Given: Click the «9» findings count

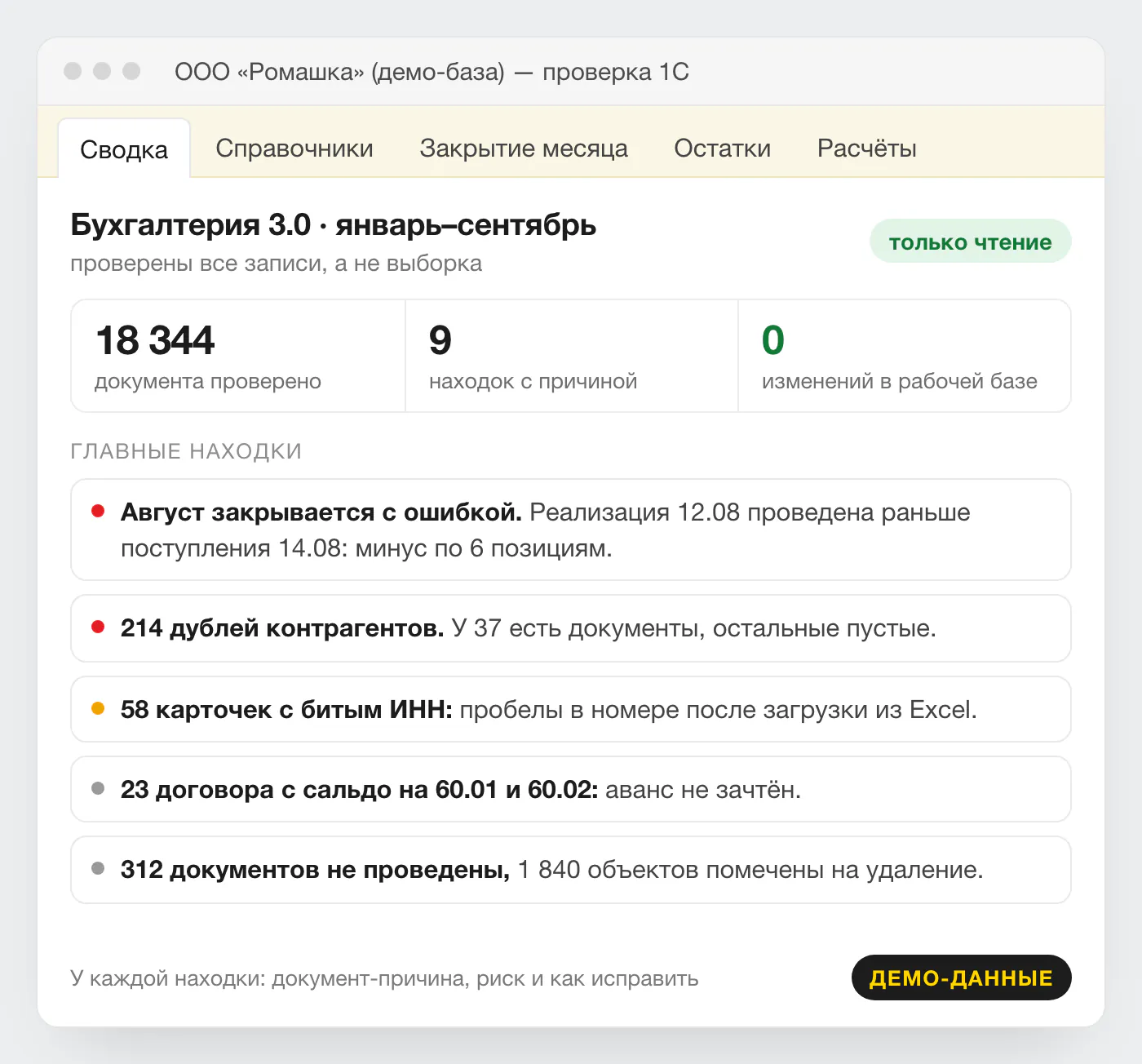Looking at the screenshot, I should pyautogui.click(x=440, y=340).
